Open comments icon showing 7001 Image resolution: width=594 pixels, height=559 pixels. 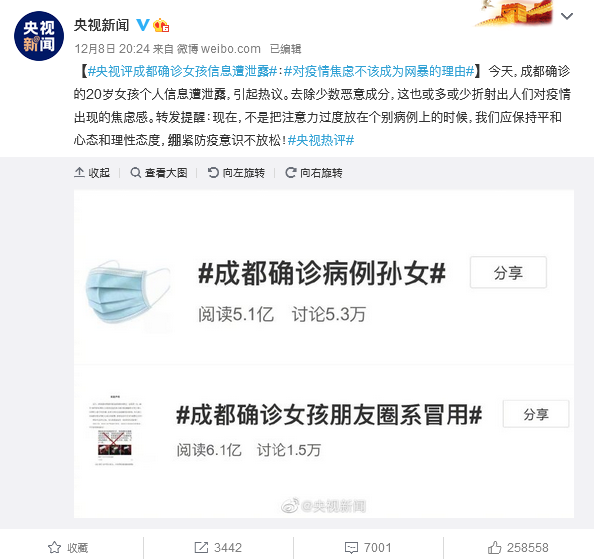[x=368, y=547]
